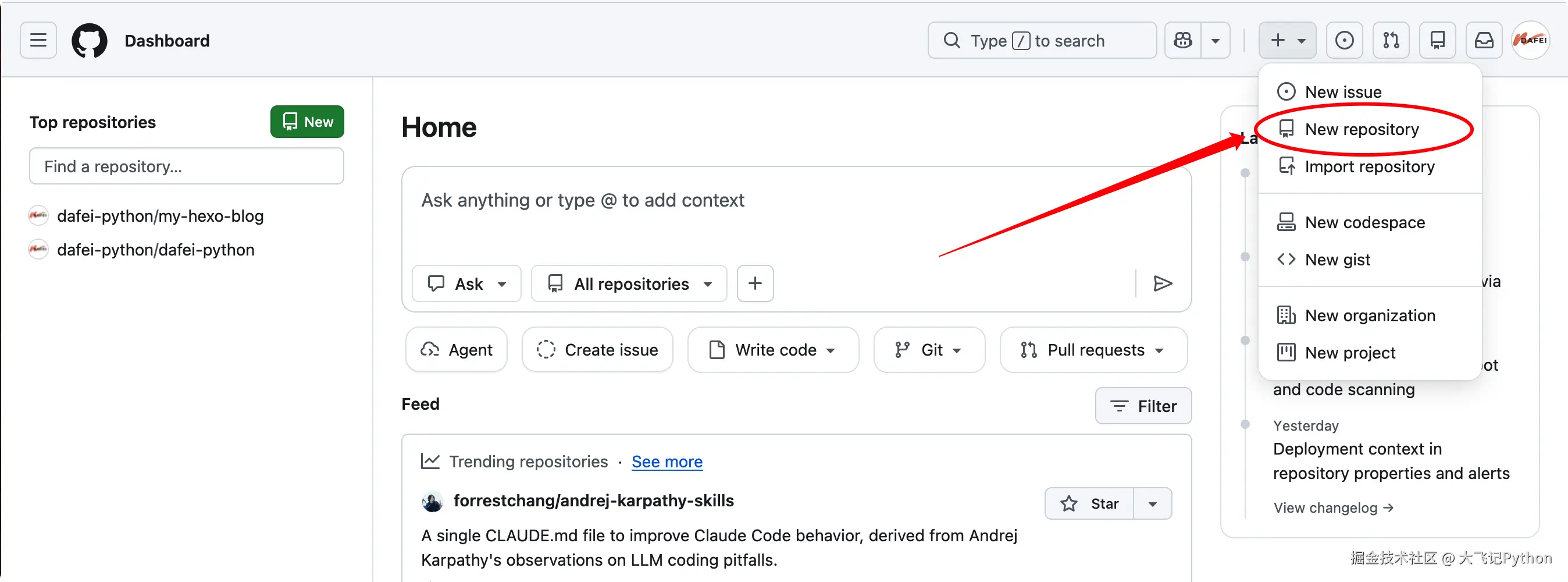Open the Repositories icon in header

[x=1437, y=40]
